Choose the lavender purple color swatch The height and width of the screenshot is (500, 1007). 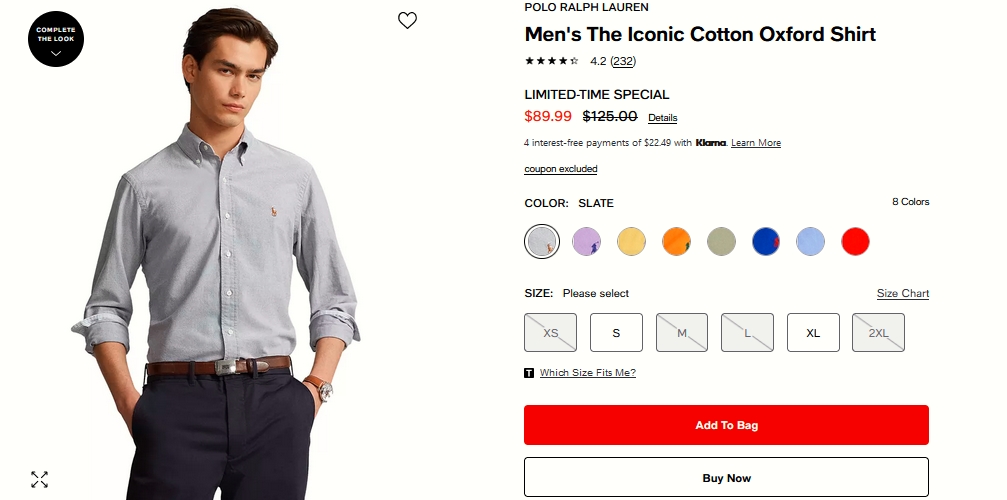(x=587, y=241)
